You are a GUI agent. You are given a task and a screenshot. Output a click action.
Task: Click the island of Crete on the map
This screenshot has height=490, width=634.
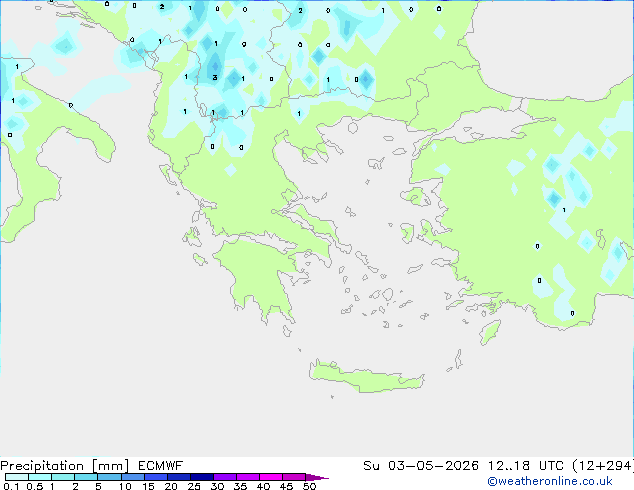point(378,370)
